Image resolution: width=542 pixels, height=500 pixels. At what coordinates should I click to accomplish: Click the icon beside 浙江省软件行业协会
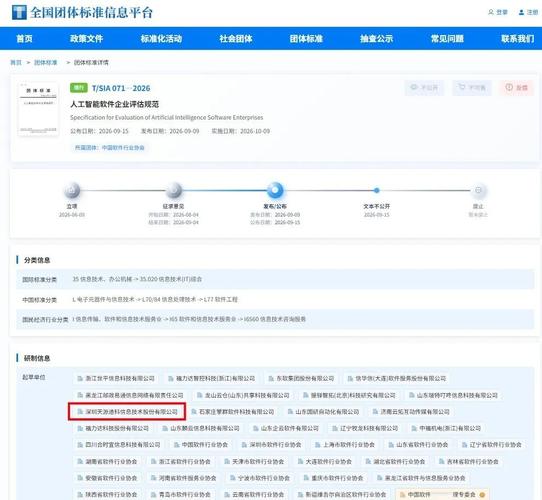pyautogui.click(x=153, y=461)
